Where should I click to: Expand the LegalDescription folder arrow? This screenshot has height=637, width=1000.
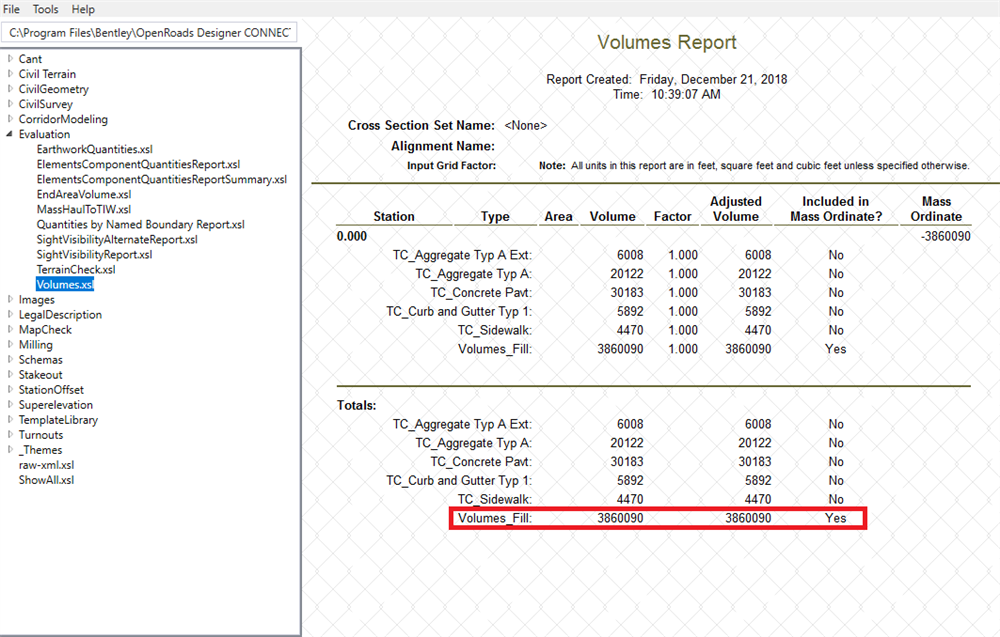click(x=10, y=314)
